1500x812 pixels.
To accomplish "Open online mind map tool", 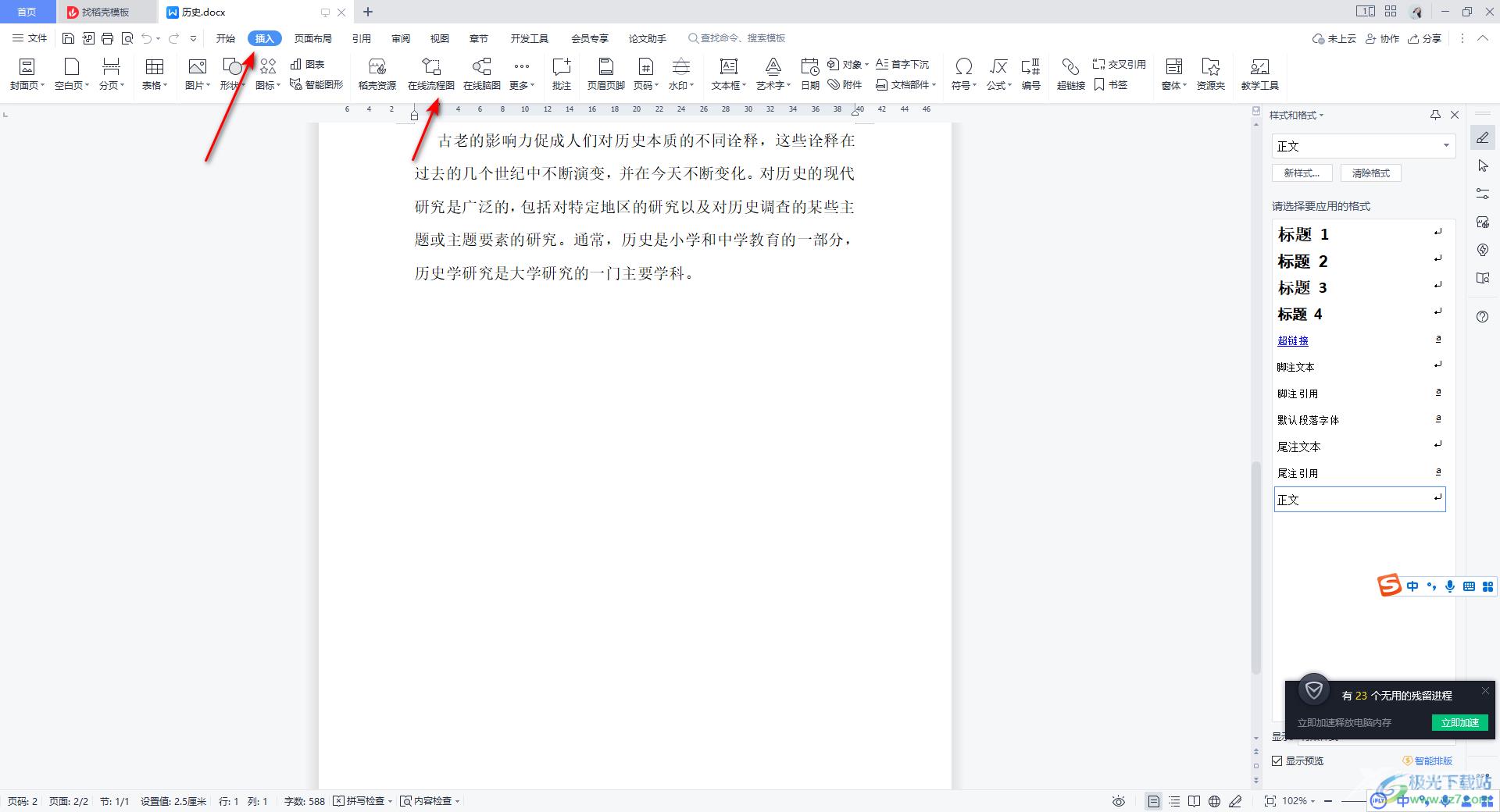I will point(482,74).
